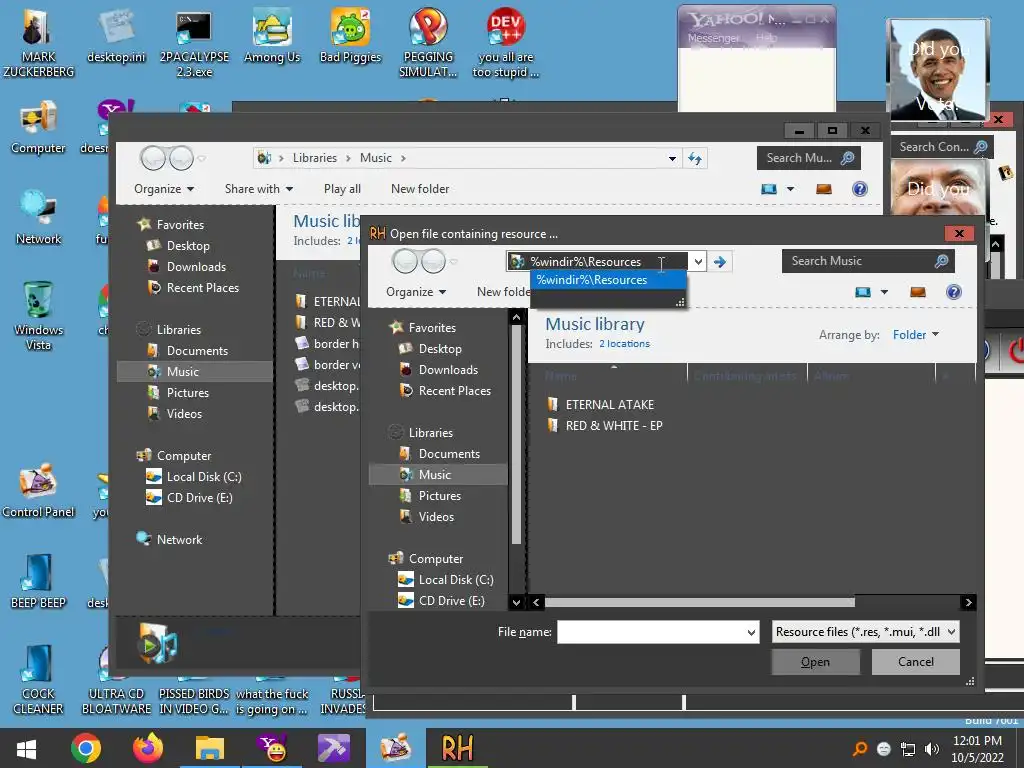
Task: Click the sidebar scroll down arrow
Action: [517, 602]
